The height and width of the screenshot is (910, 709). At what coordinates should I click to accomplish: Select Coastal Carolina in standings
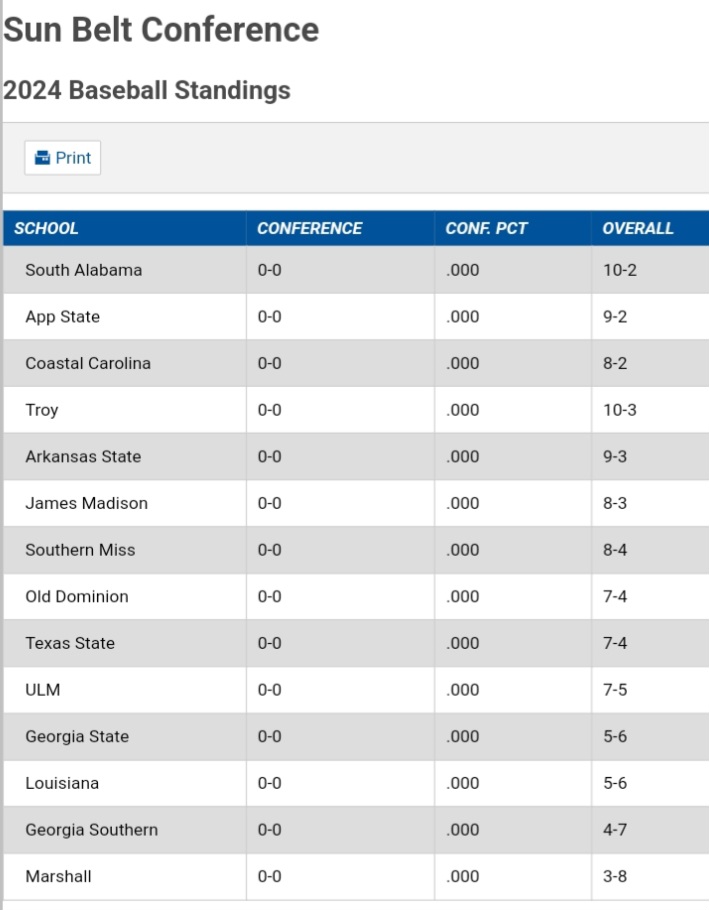click(88, 363)
